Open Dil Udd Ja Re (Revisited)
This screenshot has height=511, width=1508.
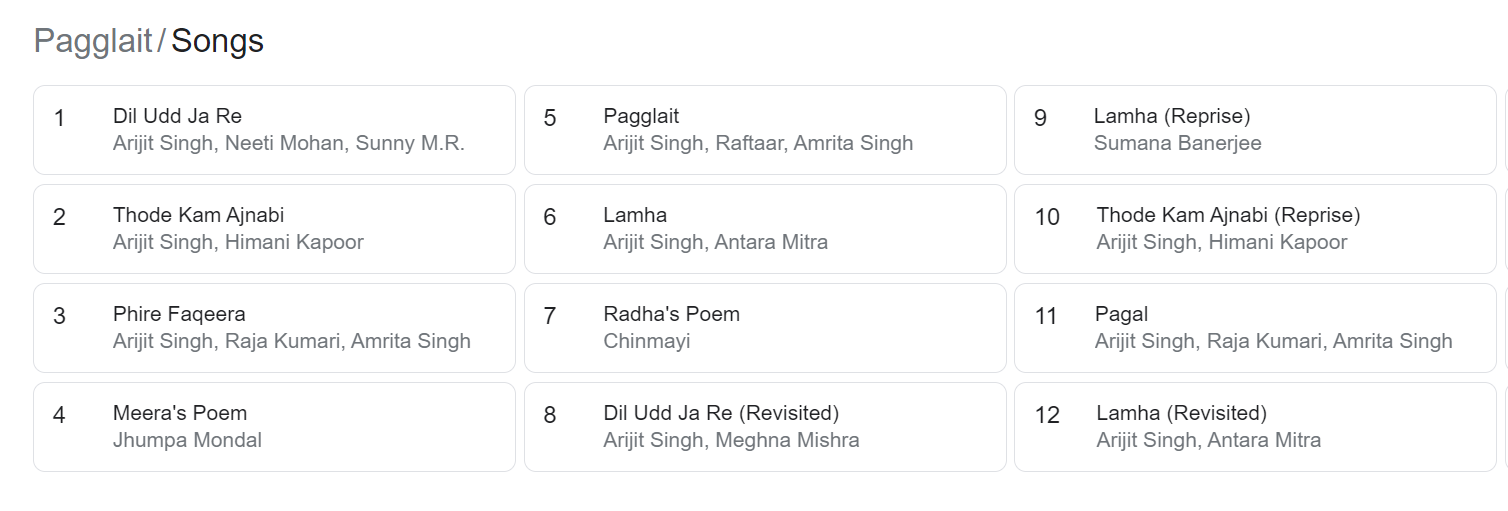[x=765, y=427]
